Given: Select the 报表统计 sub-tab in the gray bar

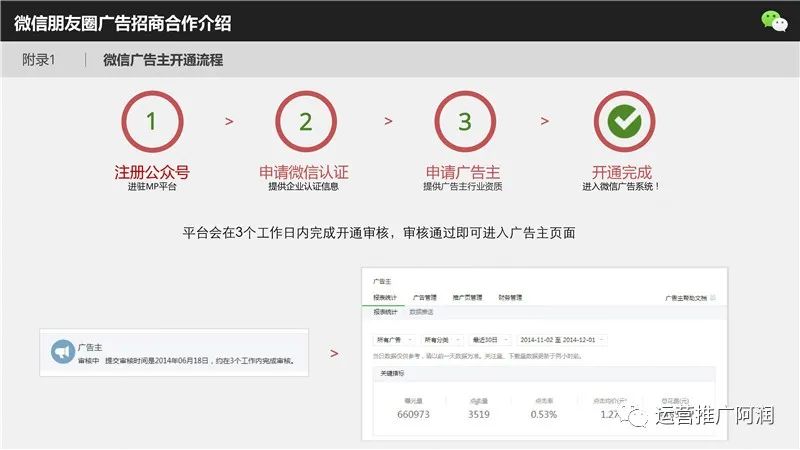Looking at the screenshot, I should coord(385,312).
